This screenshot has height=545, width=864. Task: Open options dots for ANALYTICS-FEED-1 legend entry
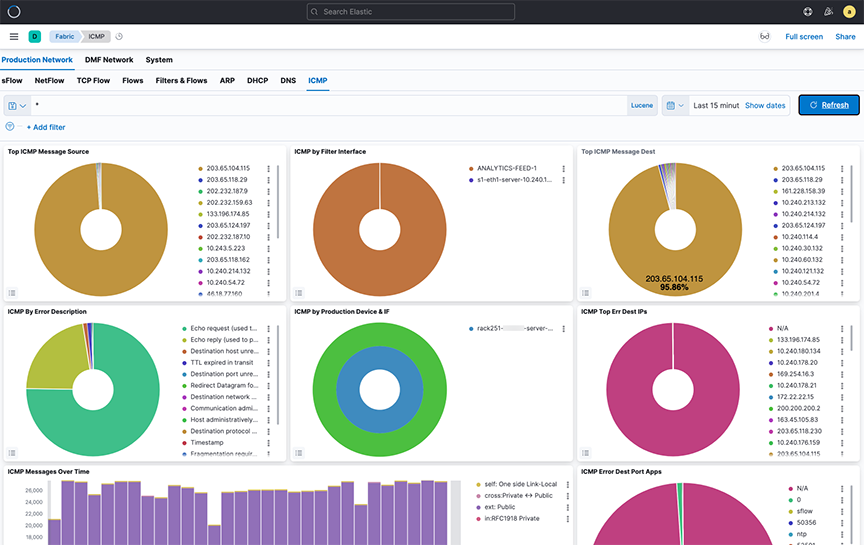coord(563,169)
